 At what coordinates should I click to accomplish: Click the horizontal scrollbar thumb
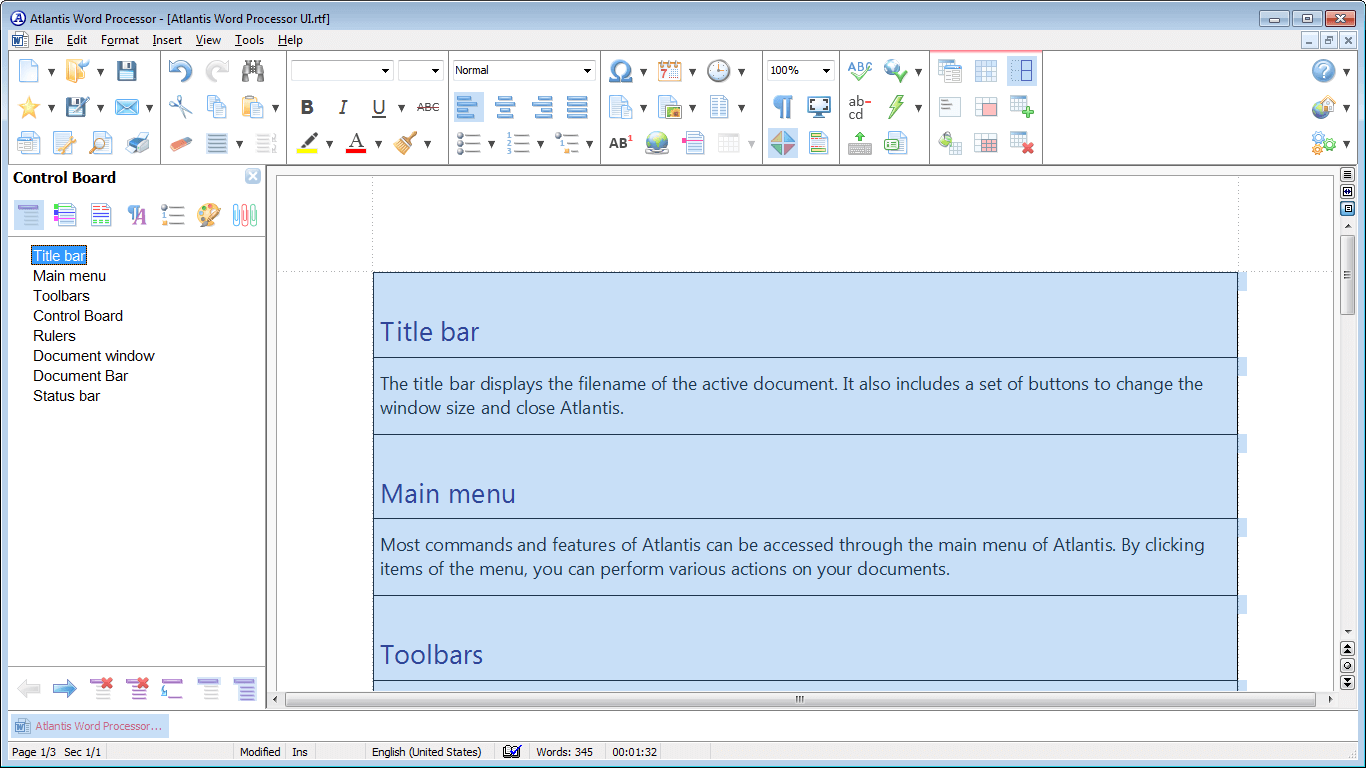tap(800, 700)
